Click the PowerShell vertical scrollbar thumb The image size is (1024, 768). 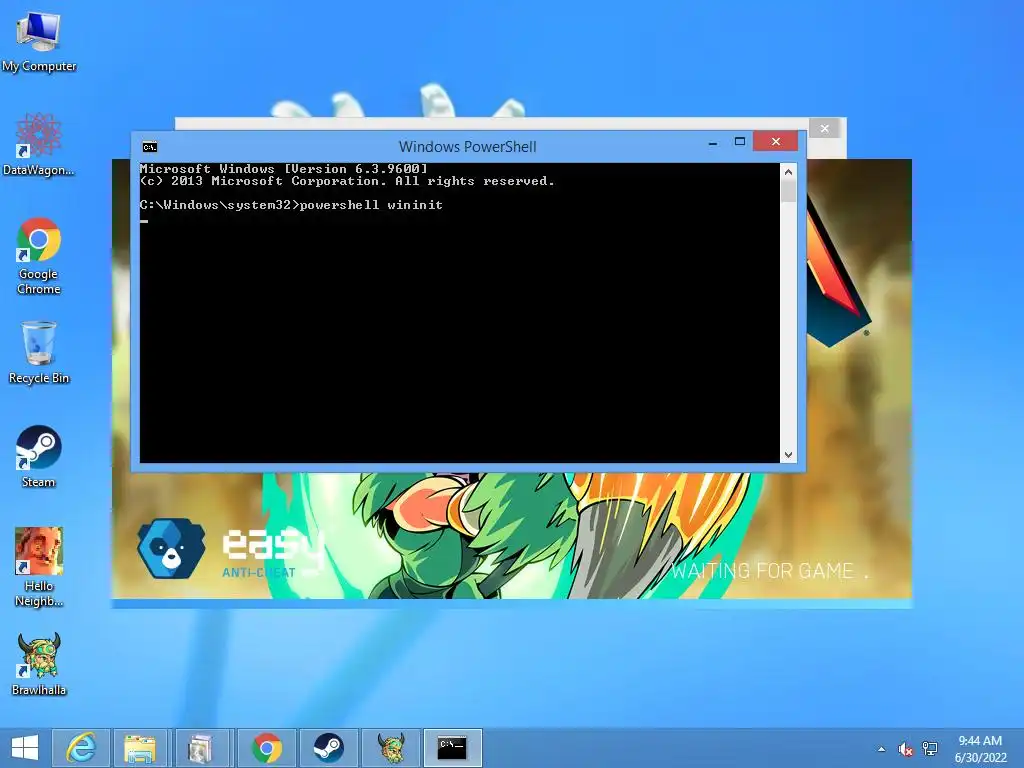[788, 192]
